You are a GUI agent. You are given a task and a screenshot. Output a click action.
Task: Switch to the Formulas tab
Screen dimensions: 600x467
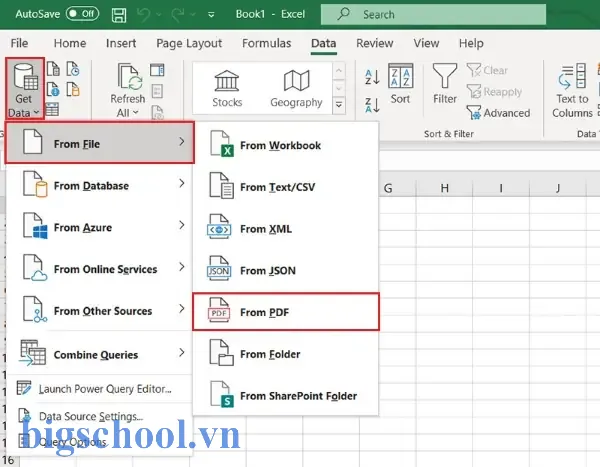point(267,43)
